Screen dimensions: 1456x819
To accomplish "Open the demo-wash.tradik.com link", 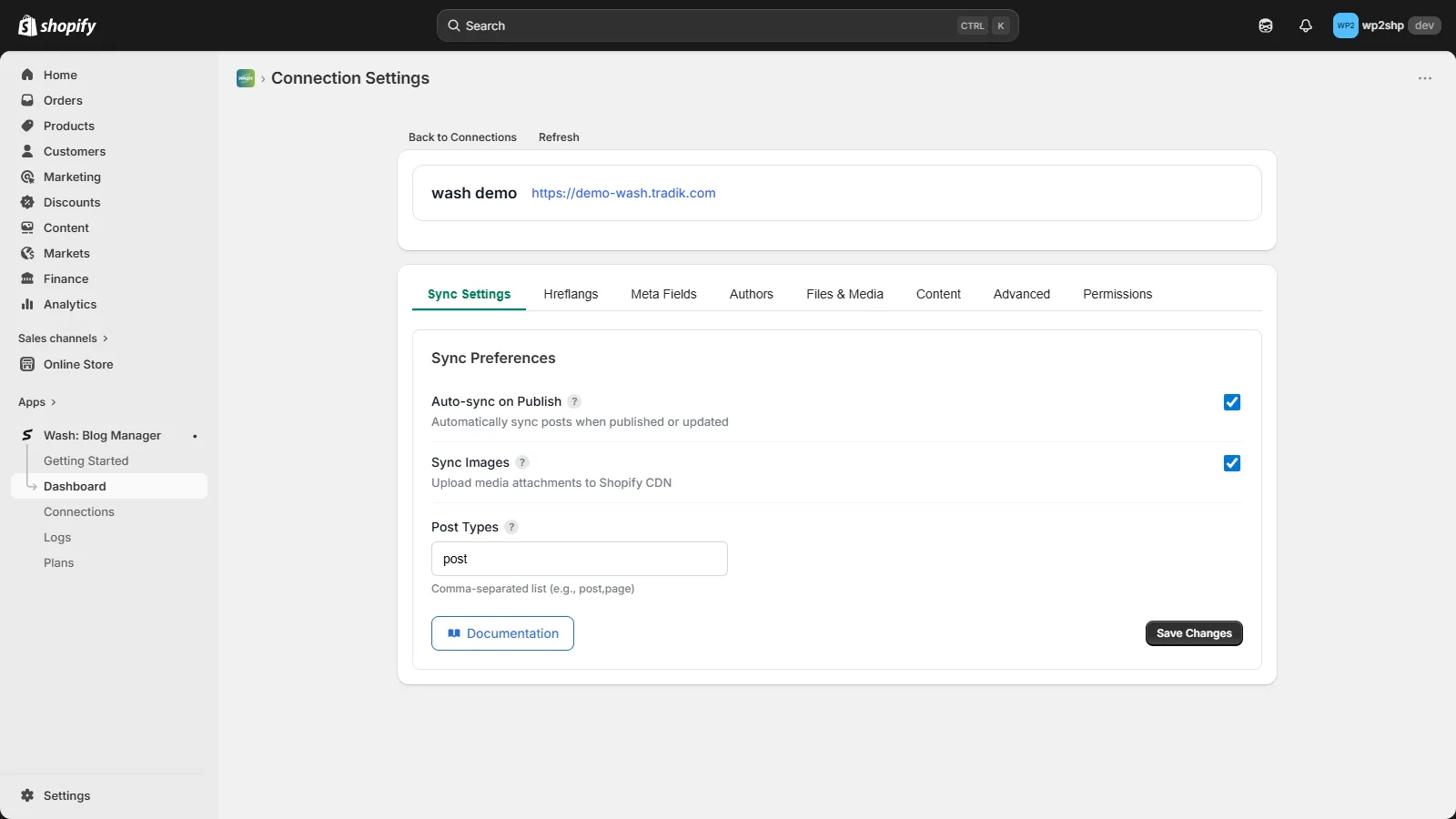I will click(x=623, y=193).
